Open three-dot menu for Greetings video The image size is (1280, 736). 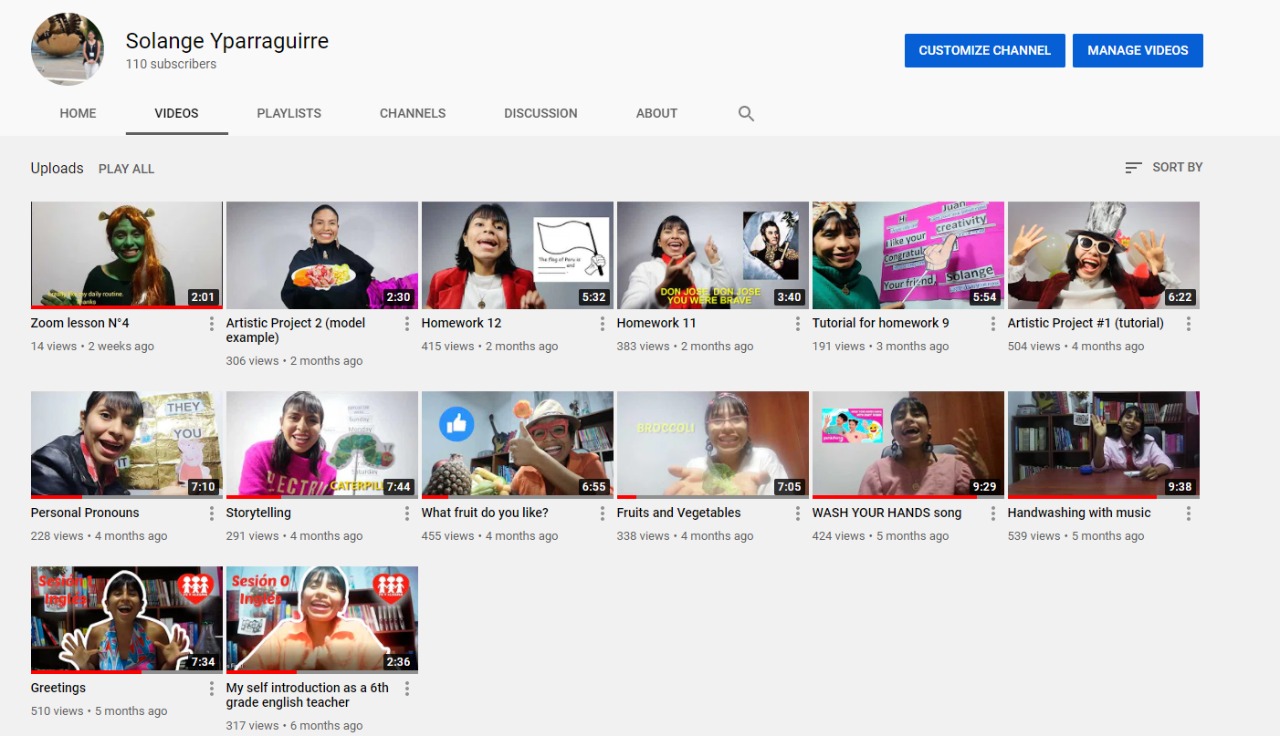(x=212, y=689)
